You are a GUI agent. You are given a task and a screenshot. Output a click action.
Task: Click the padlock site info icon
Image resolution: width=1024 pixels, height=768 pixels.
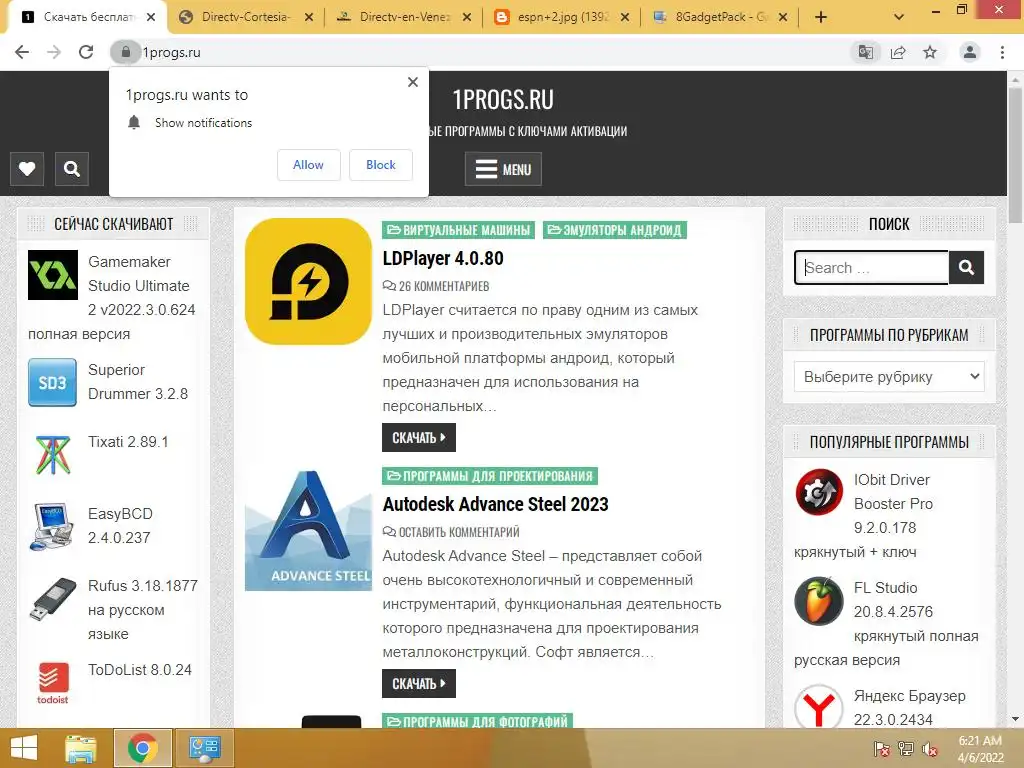point(125,52)
